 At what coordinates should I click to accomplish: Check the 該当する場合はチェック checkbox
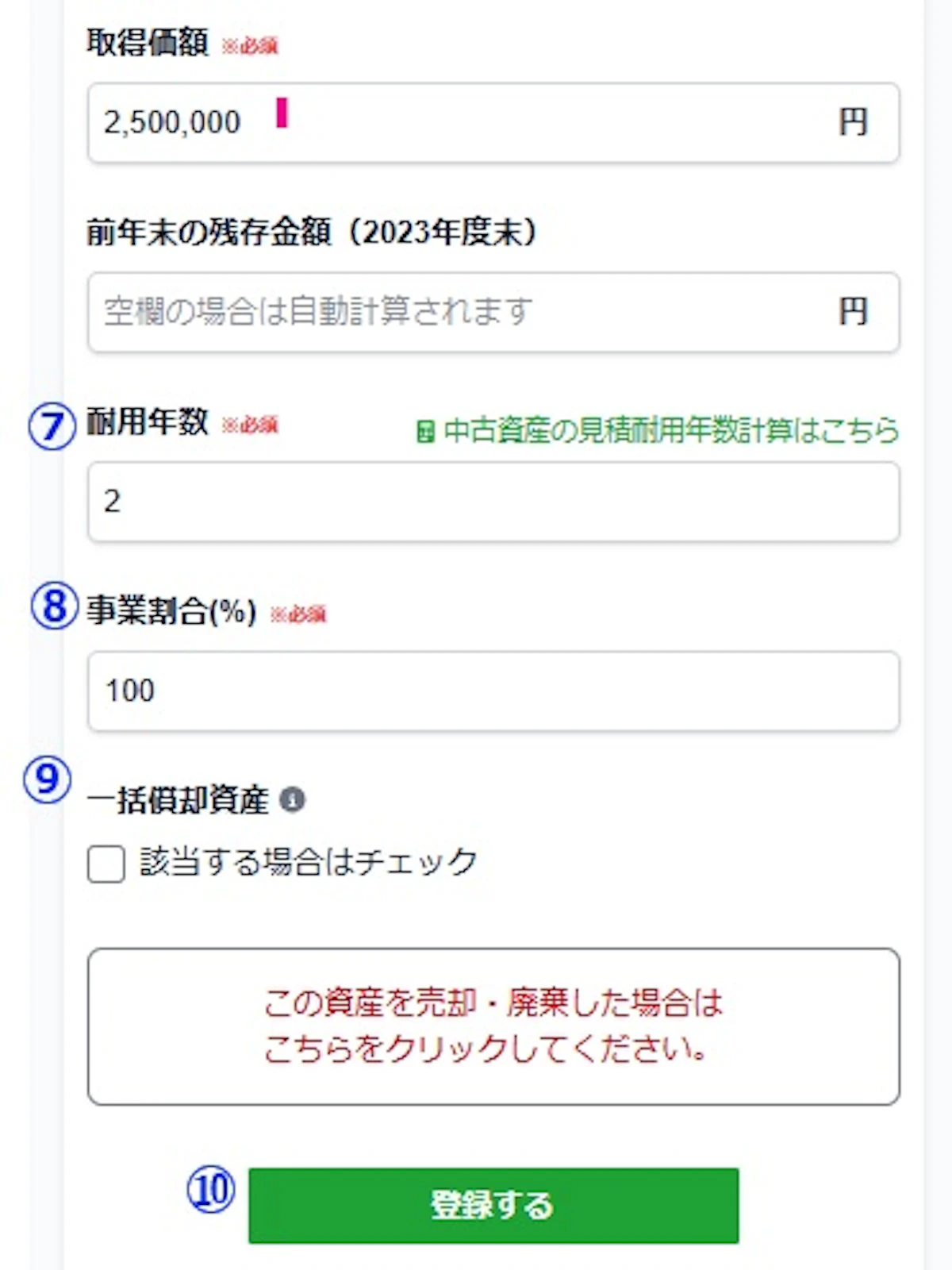click(106, 864)
